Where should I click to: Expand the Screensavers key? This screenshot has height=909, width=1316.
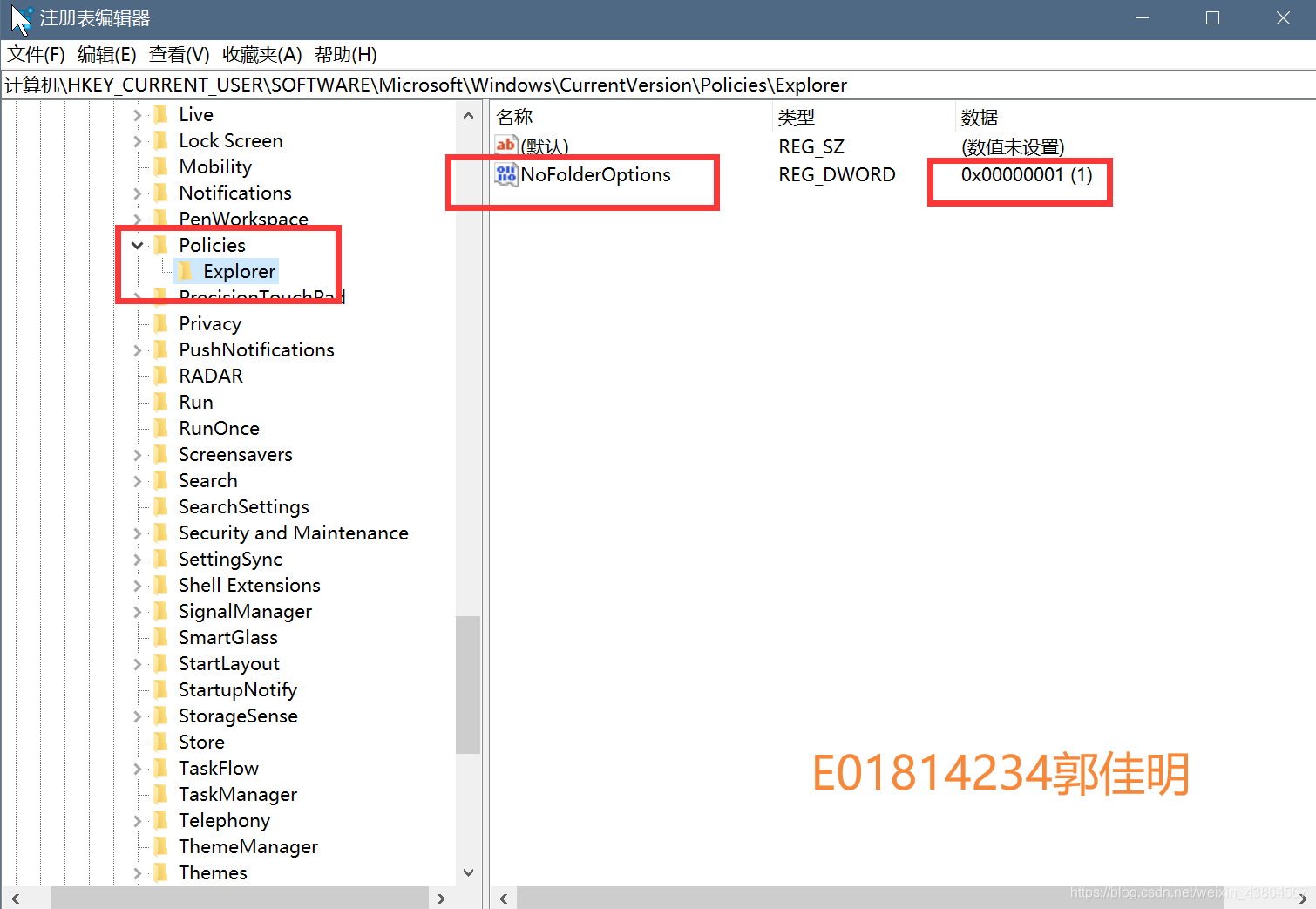click(x=137, y=455)
